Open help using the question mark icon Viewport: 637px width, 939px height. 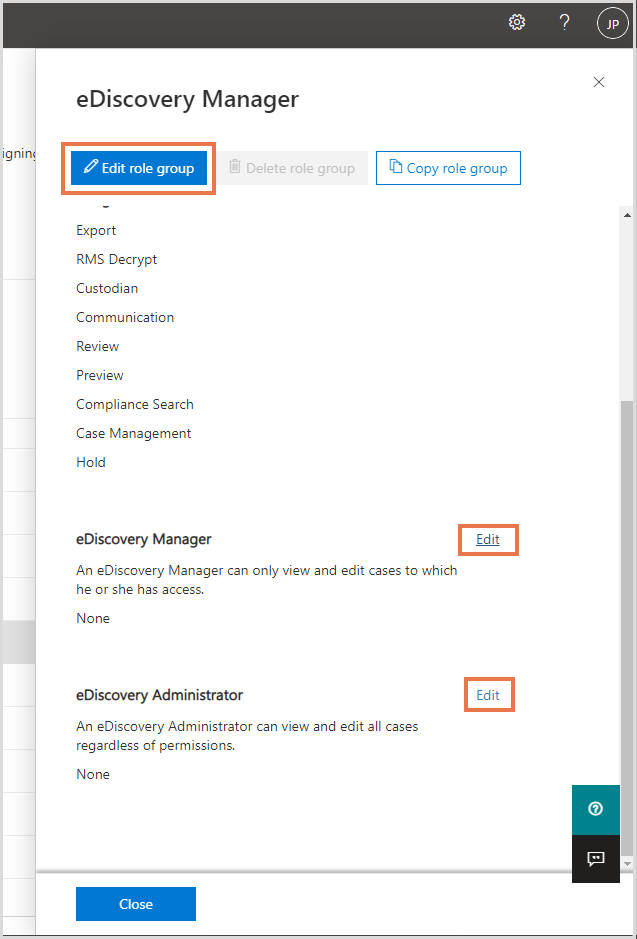[564, 21]
